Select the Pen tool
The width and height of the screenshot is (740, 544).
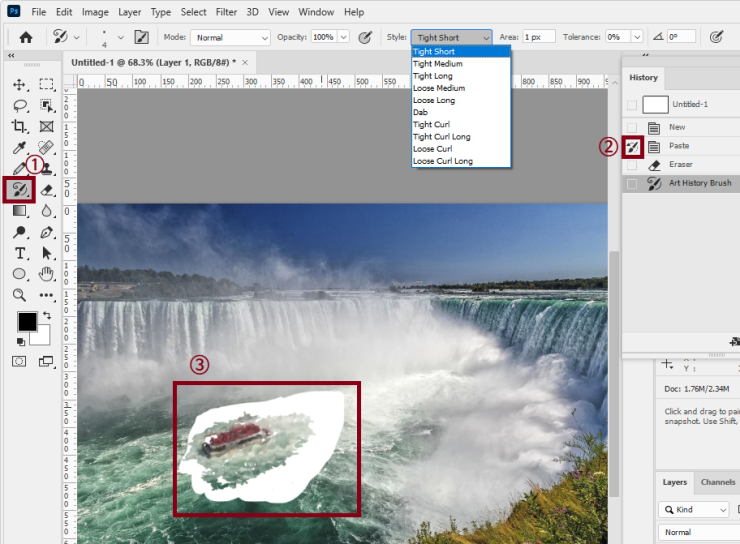pos(46,232)
